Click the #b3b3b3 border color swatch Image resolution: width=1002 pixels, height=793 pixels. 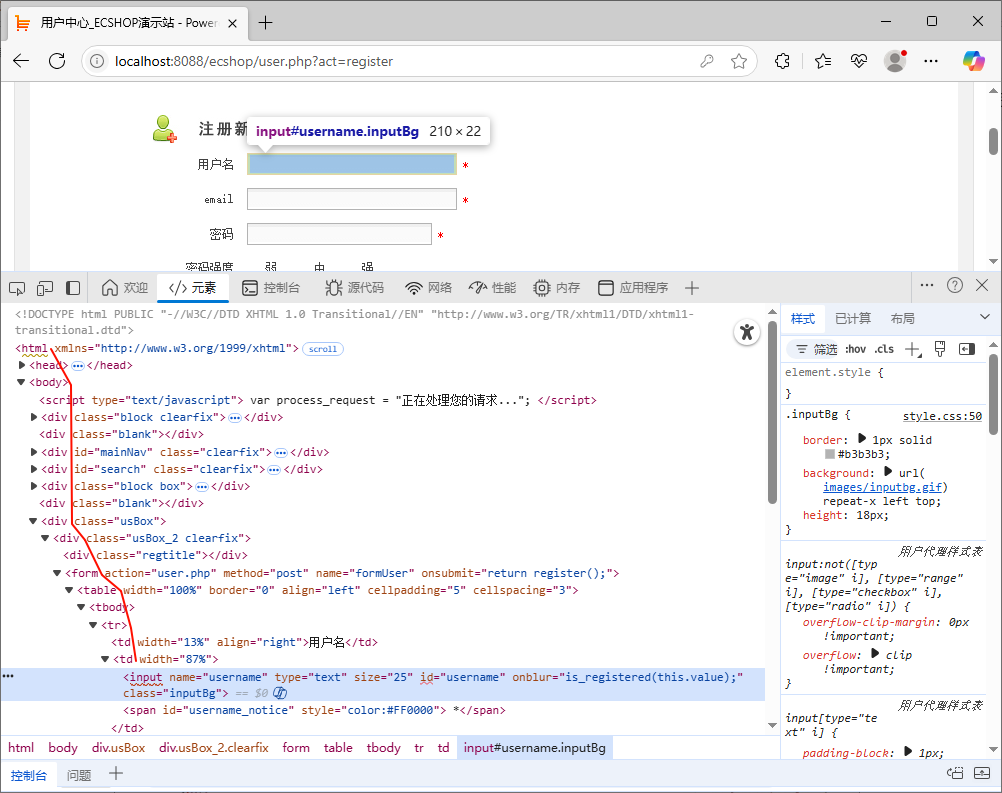coord(829,454)
